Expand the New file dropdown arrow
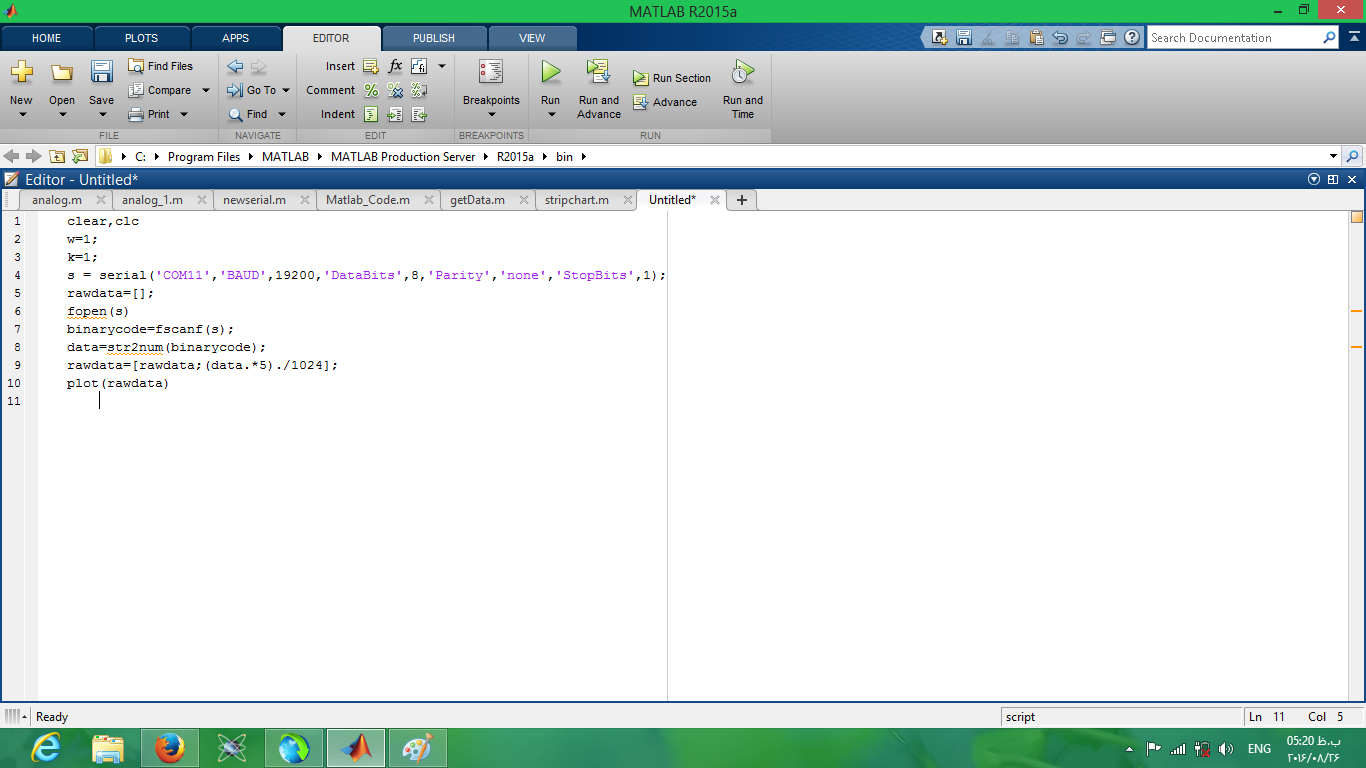The image size is (1366, 768). (21, 114)
